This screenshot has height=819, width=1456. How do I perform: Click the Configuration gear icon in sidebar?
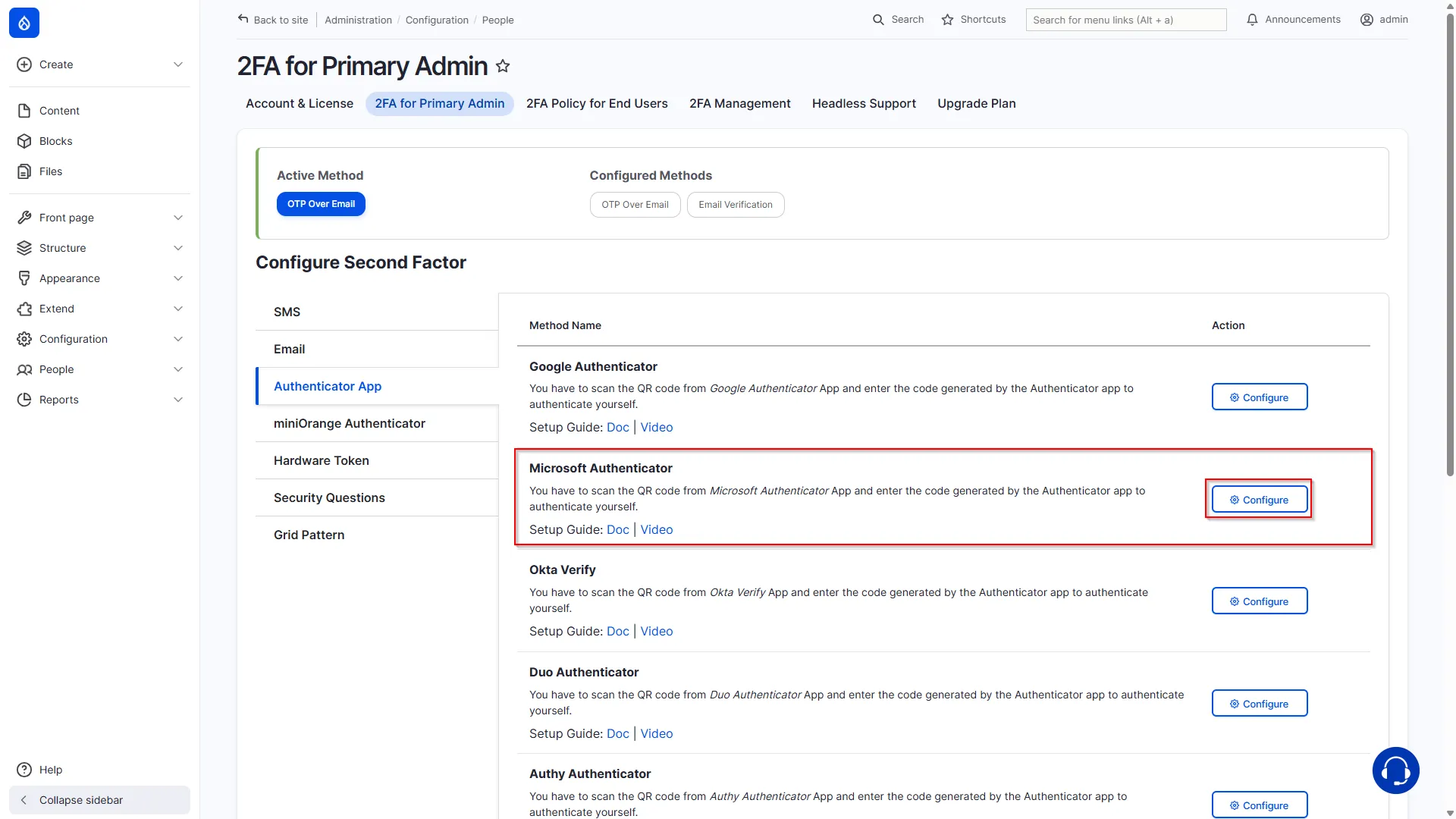tap(24, 339)
